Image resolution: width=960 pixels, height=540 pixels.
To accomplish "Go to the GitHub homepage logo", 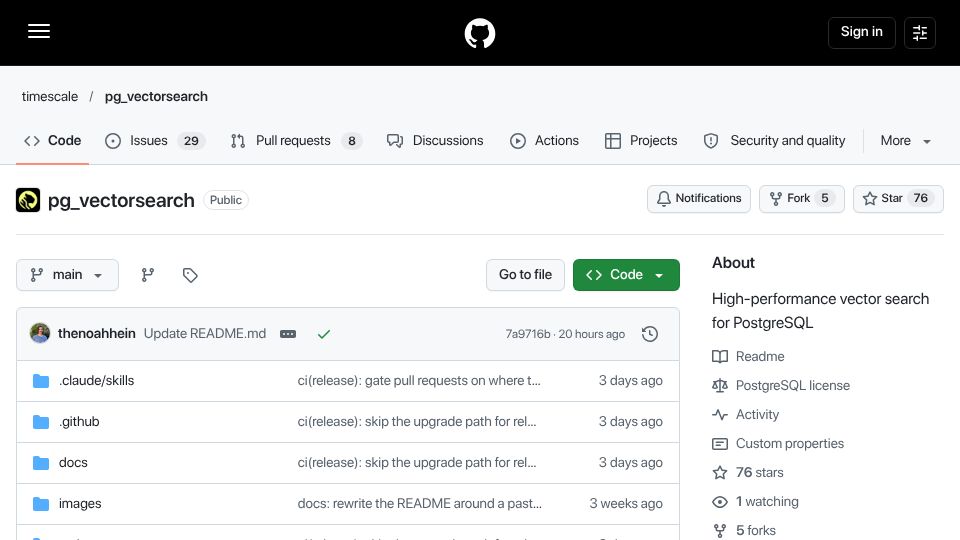I will (x=479, y=33).
